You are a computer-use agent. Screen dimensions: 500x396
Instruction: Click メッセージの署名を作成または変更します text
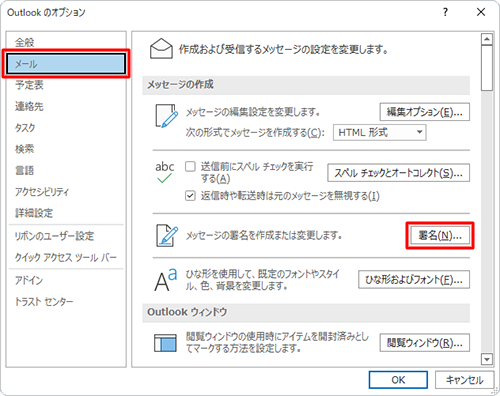[x=264, y=235]
